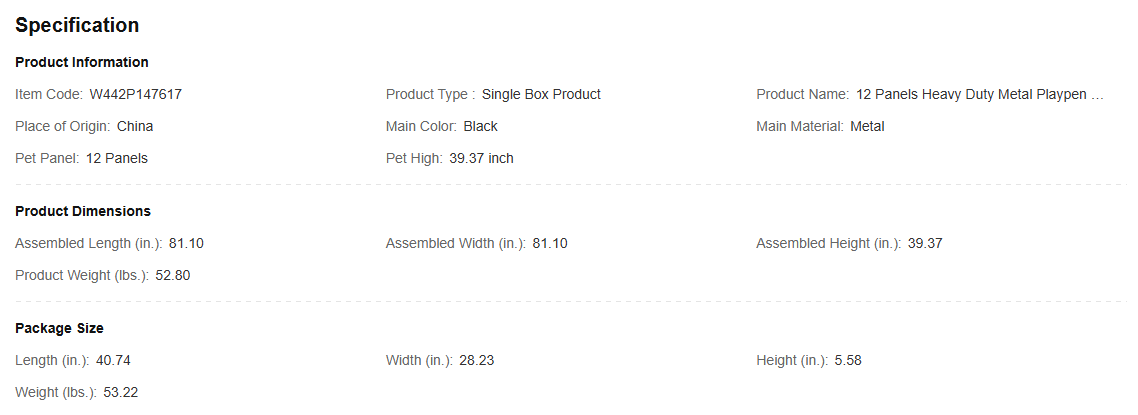Click the Product Information section title
This screenshot has width=1138, height=415.
tap(82, 62)
